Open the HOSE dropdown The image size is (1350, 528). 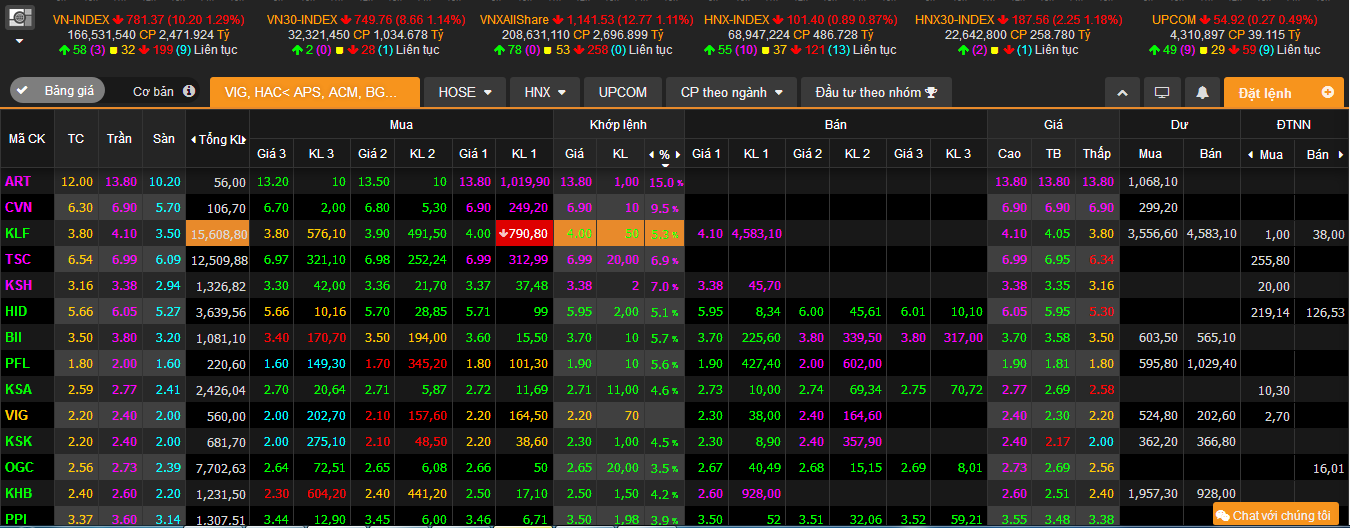pyautogui.click(x=465, y=92)
